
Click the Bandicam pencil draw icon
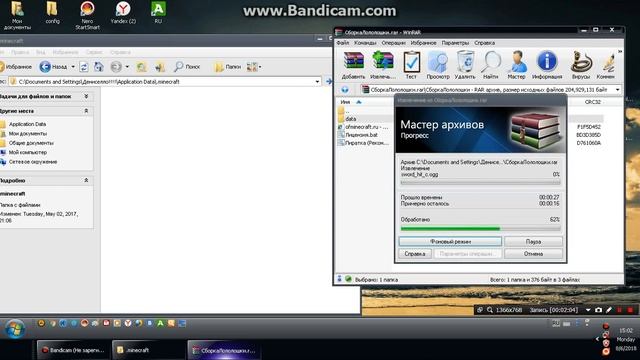coord(609,310)
